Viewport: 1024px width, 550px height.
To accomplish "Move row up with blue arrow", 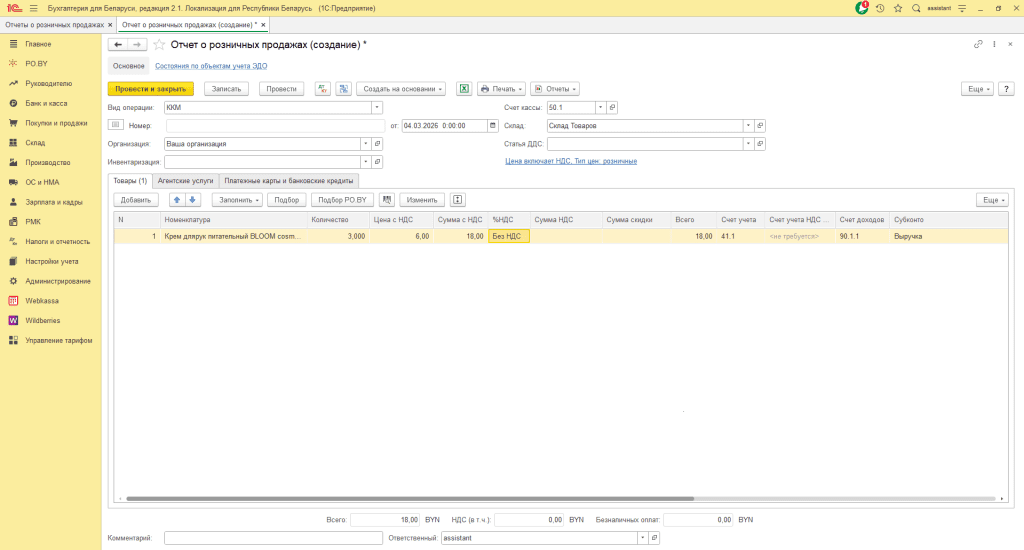I will (177, 200).
